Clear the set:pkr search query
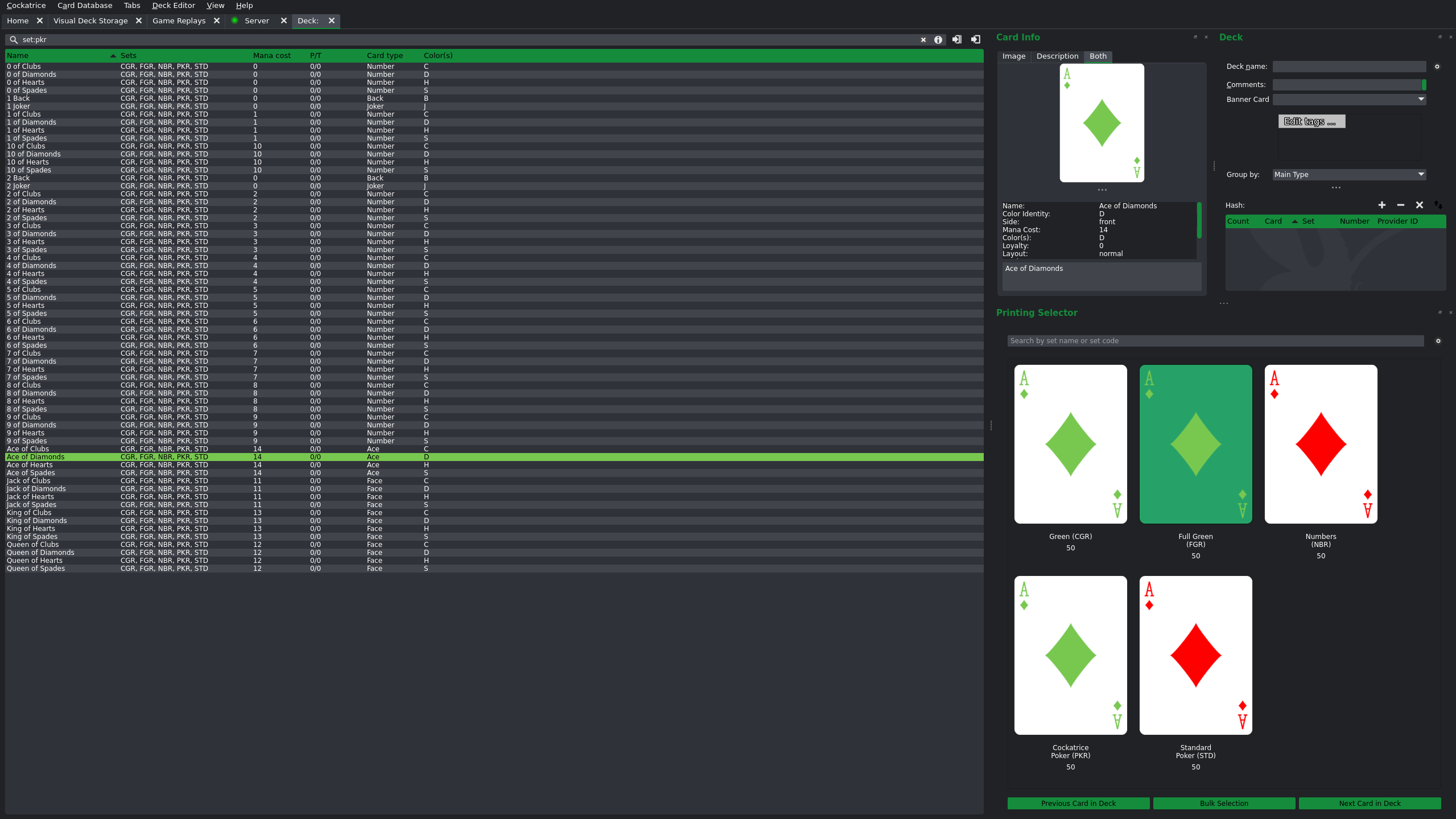Image resolution: width=1456 pixels, height=819 pixels. coord(923,39)
